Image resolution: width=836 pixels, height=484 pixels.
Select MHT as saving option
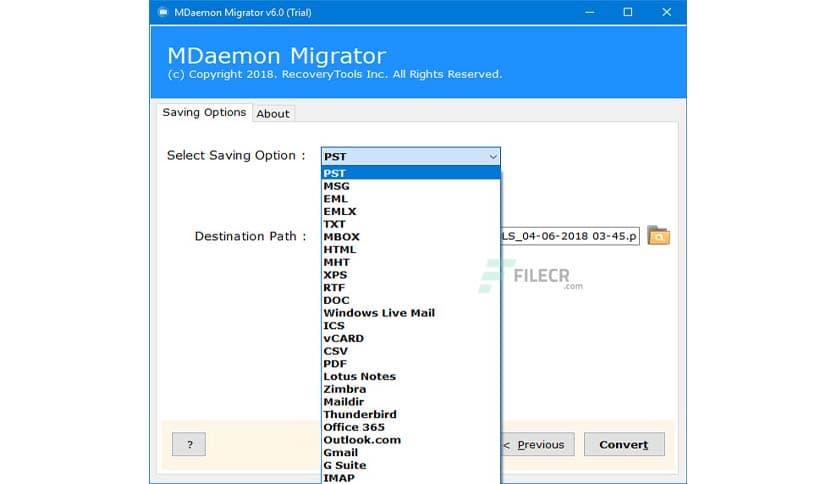click(x=411, y=262)
